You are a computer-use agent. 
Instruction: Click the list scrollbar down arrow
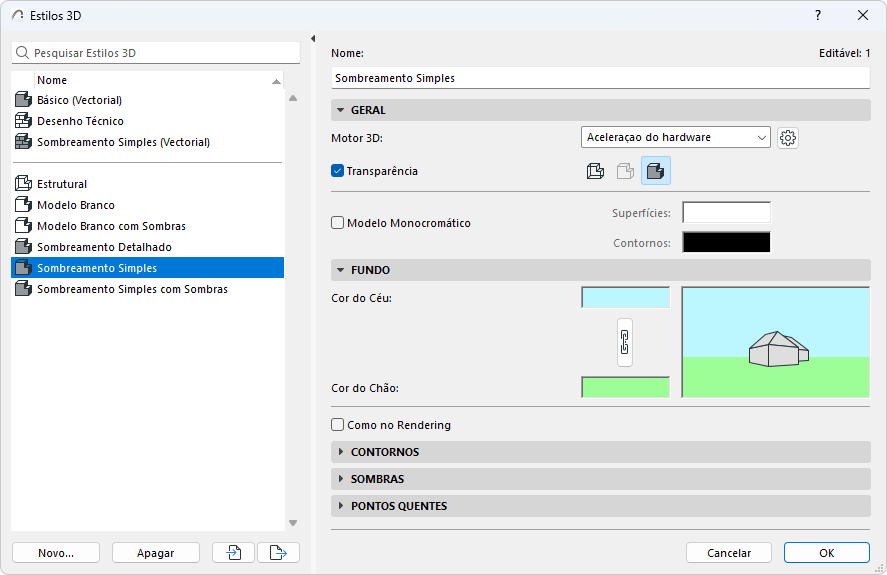pos(293,522)
